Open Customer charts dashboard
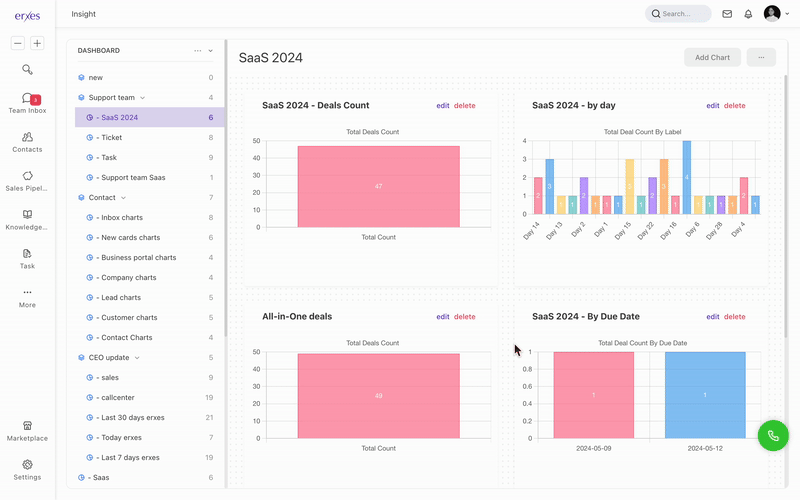The width and height of the screenshot is (800, 500). click(149, 317)
